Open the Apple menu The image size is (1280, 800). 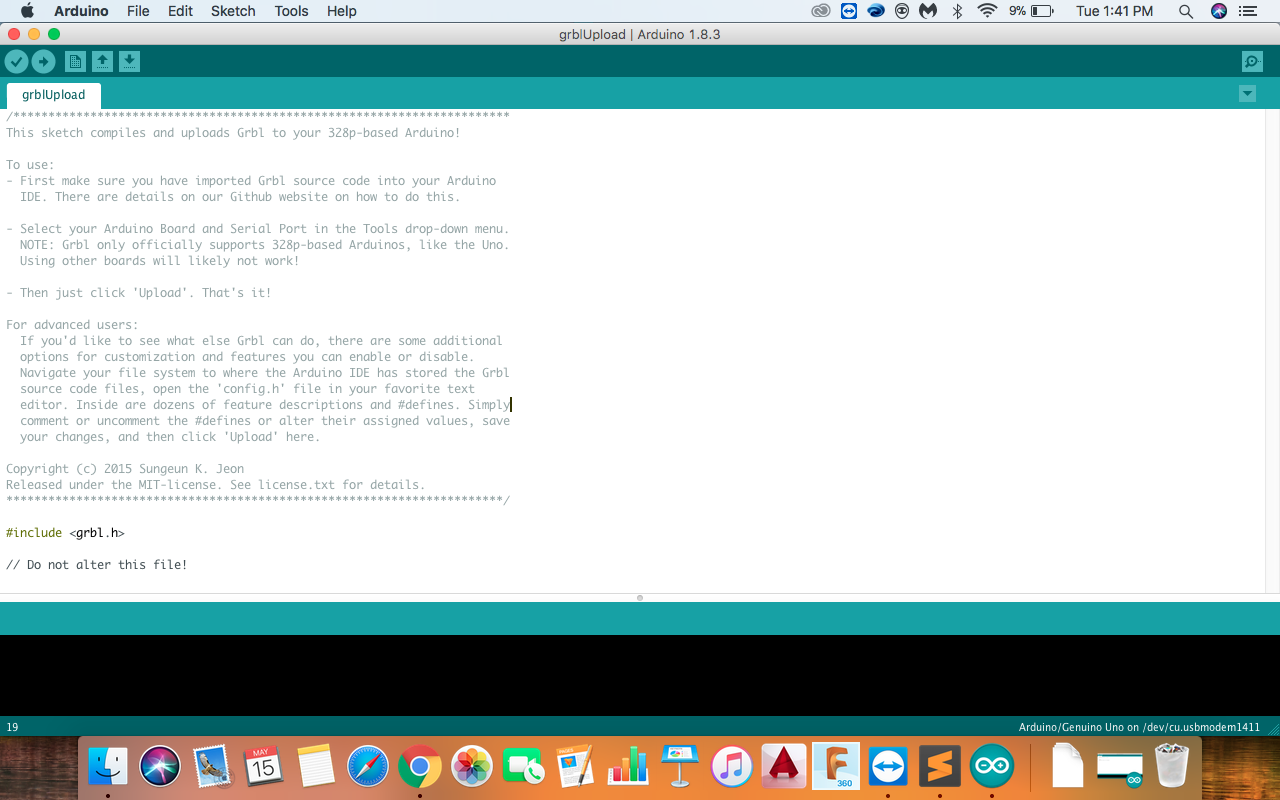[x=27, y=11]
